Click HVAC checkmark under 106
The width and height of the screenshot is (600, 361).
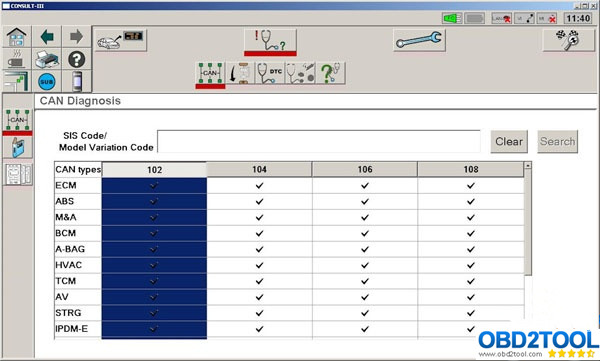click(365, 265)
